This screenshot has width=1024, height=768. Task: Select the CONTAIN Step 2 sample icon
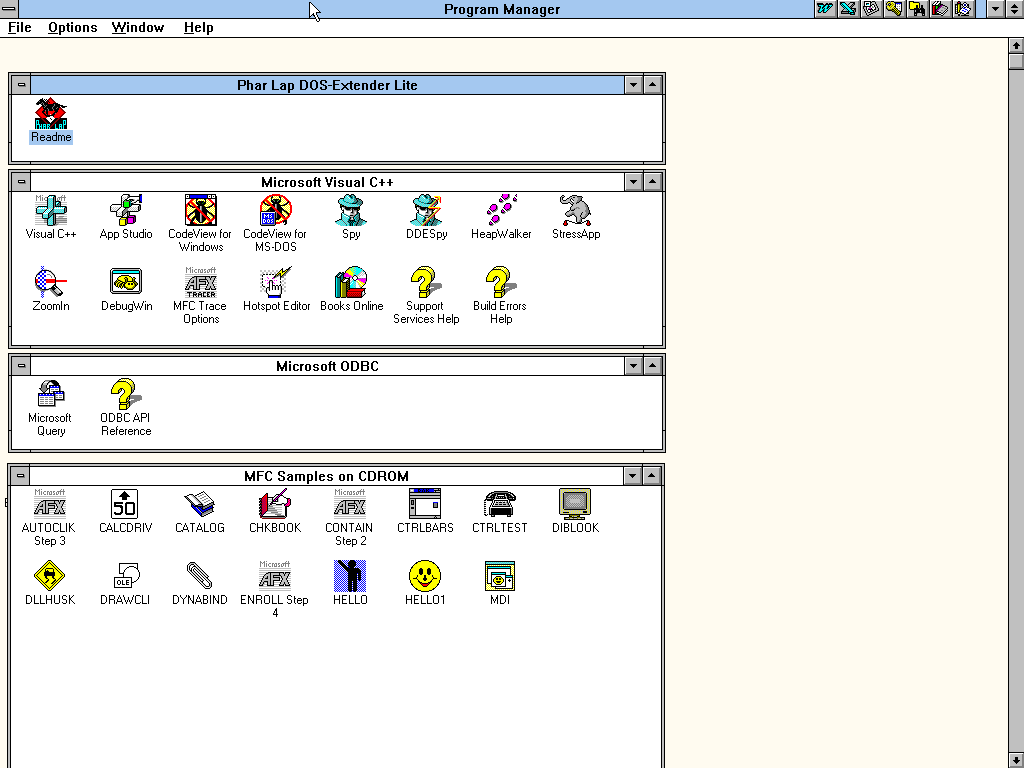pos(349,504)
